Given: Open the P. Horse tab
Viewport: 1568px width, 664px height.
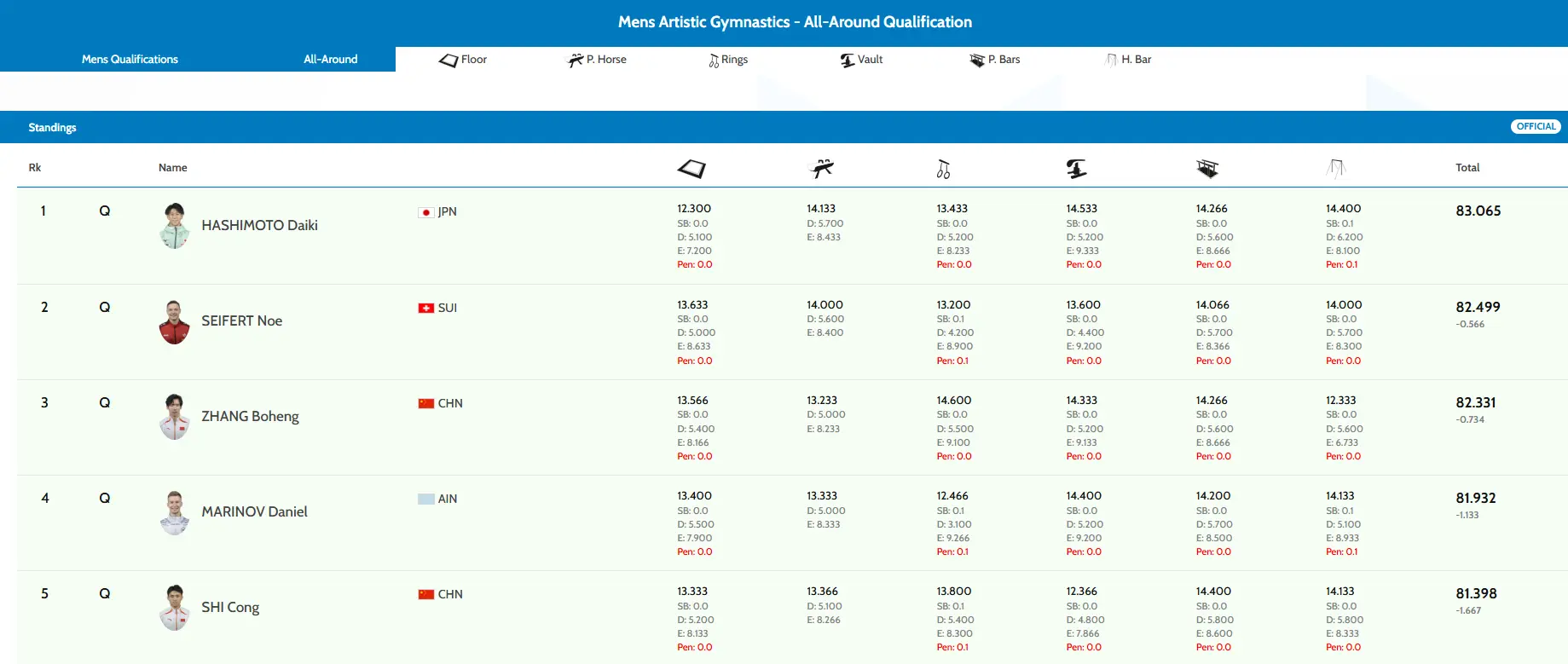Looking at the screenshot, I should 597,60.
